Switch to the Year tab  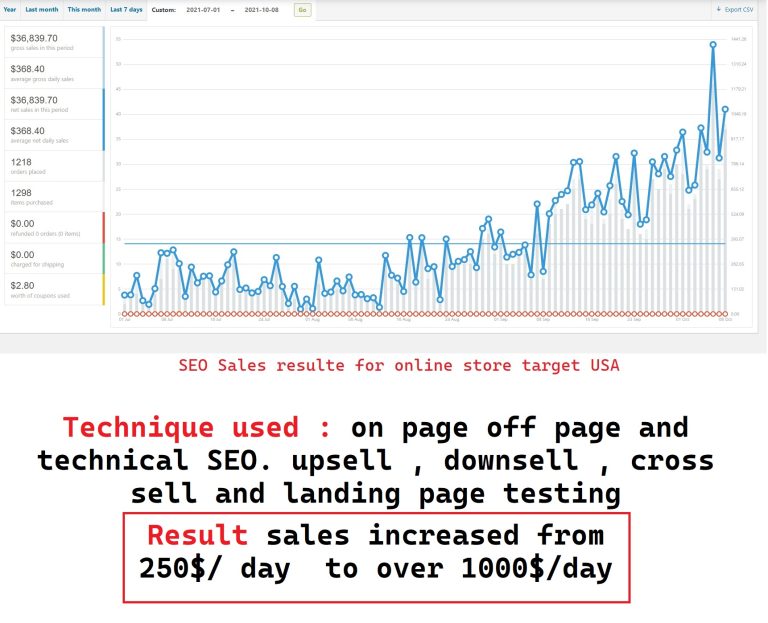point(9,9)
